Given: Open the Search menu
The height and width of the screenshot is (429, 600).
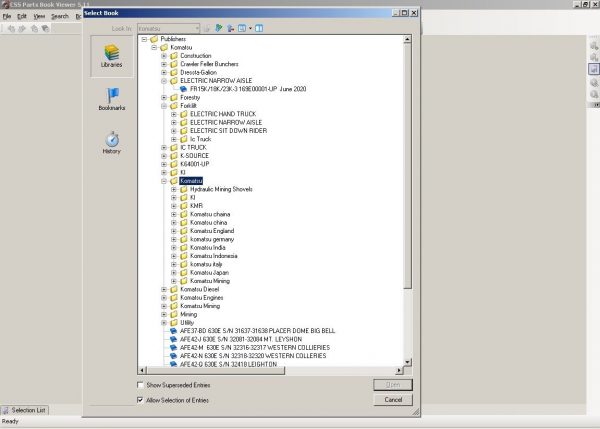Looking at the screenshot, I should pos(60,16).
